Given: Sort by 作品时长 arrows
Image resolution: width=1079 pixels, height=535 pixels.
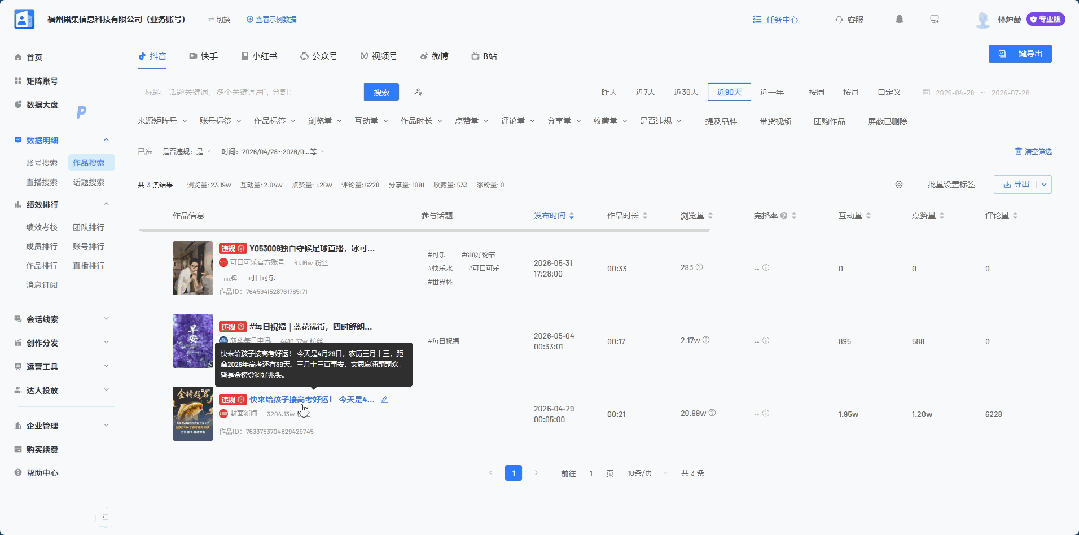Looking at the screenshot, I should pos(644,216).
